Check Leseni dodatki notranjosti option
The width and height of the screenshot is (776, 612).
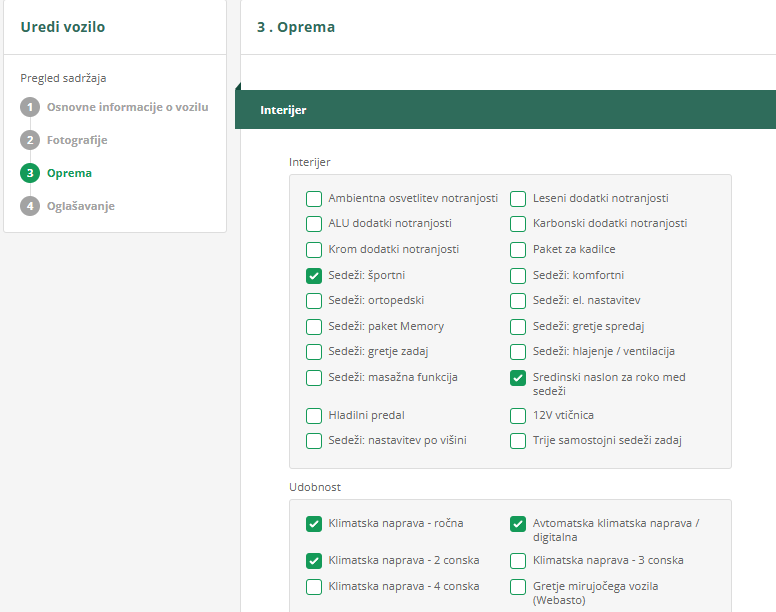coord(518,198)
